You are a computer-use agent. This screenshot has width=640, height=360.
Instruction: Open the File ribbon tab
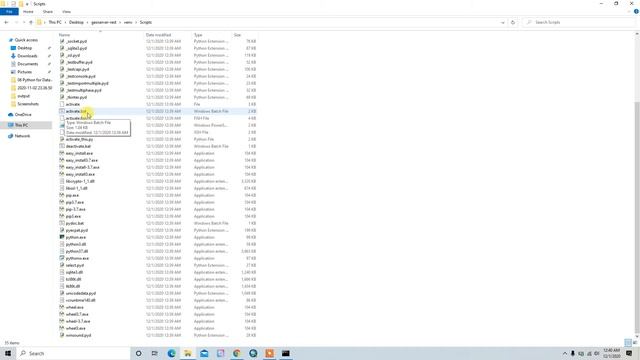pyautogui.click(x=9, y=11)
